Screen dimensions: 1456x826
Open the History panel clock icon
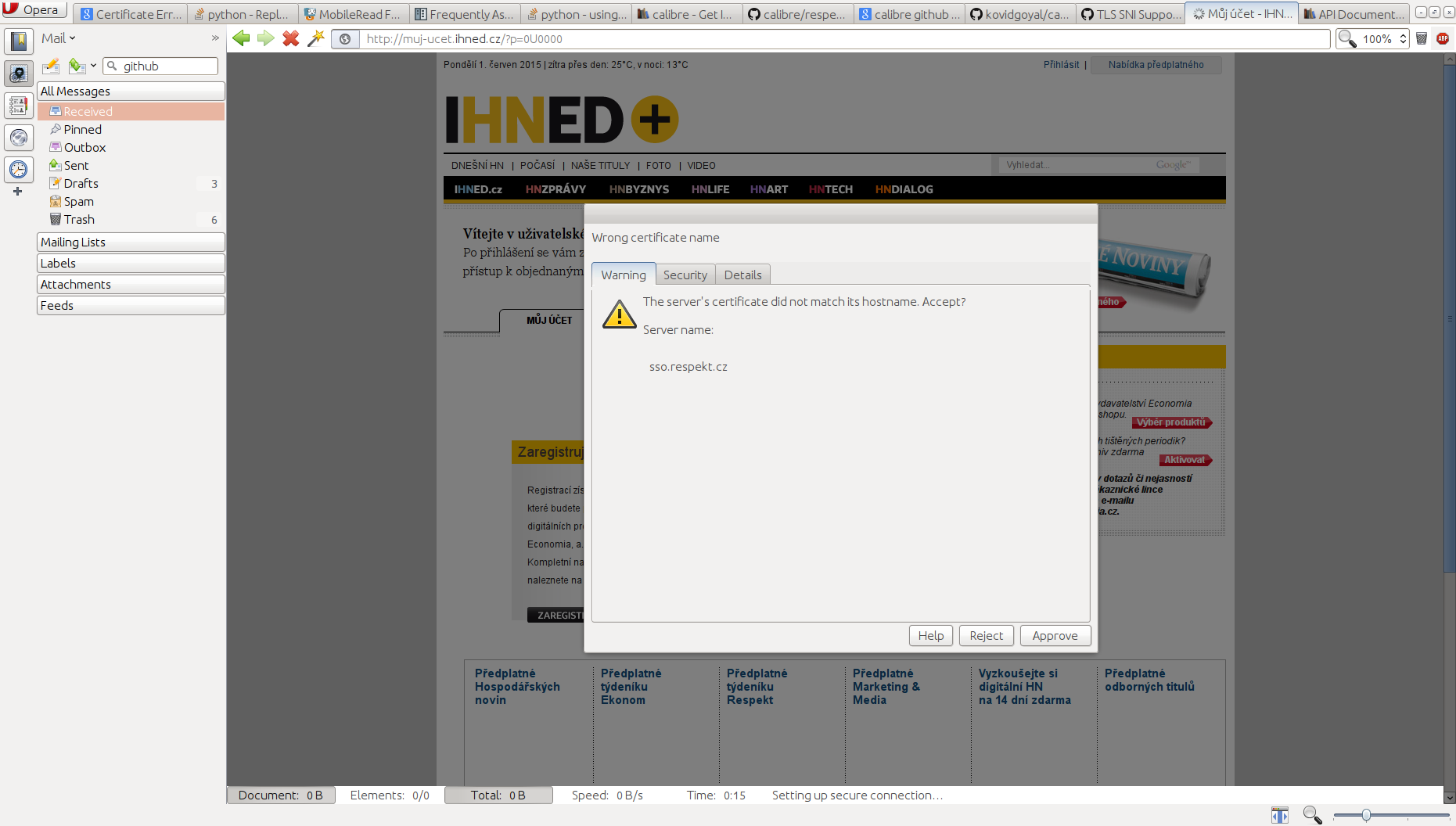(x=19, y=169)
